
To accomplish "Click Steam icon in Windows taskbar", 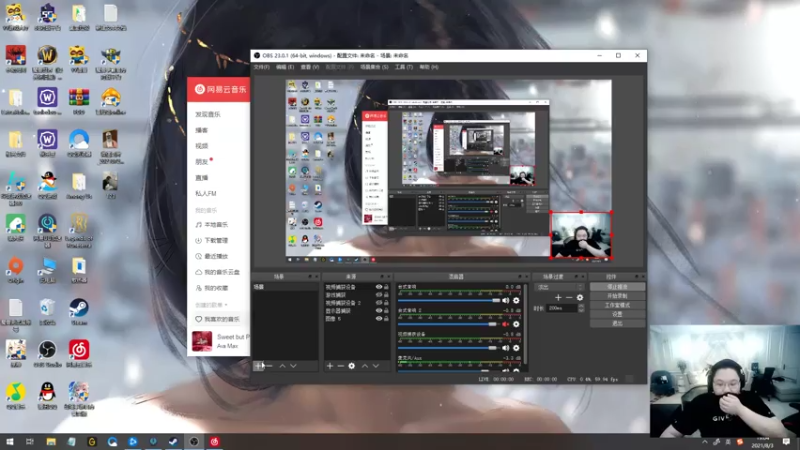I will point(173,442).
